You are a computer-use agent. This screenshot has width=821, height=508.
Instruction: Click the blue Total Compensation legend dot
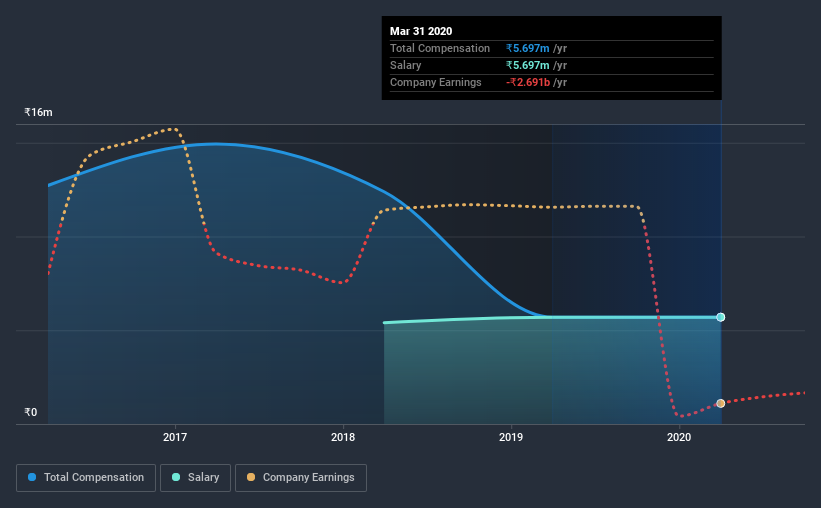32,477
